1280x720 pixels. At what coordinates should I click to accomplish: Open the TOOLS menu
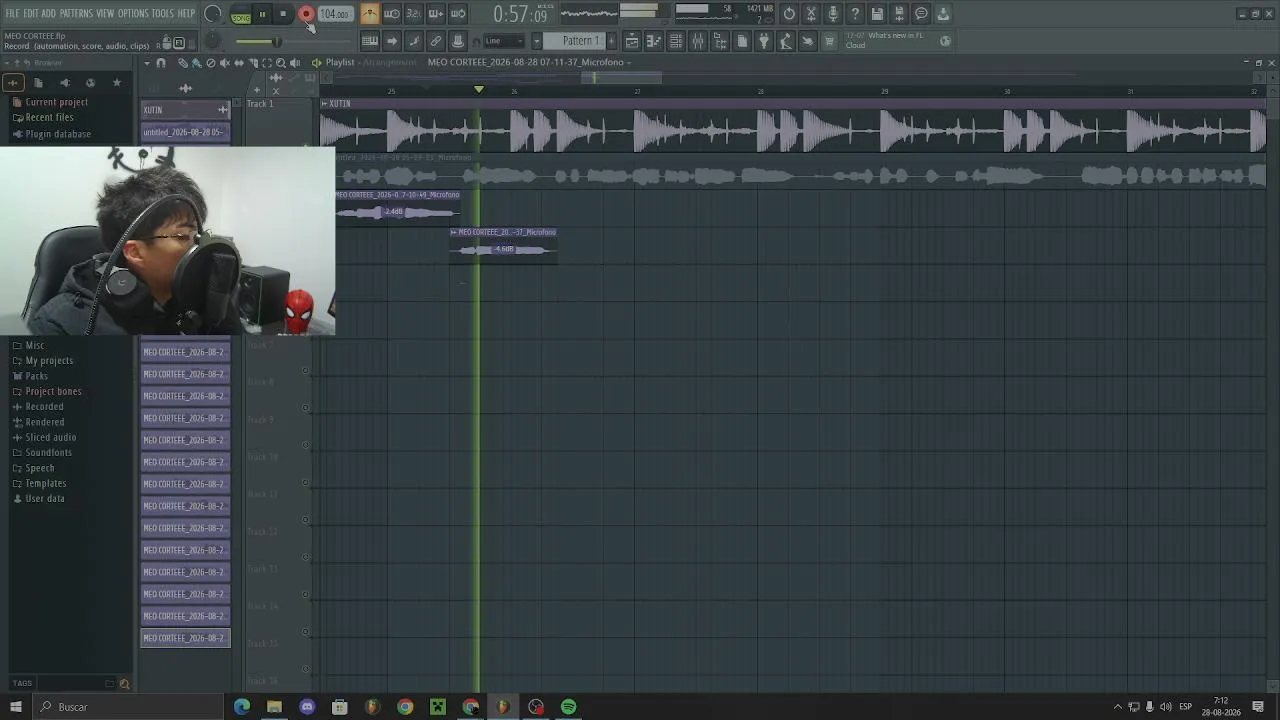click(x=163, y=13)
